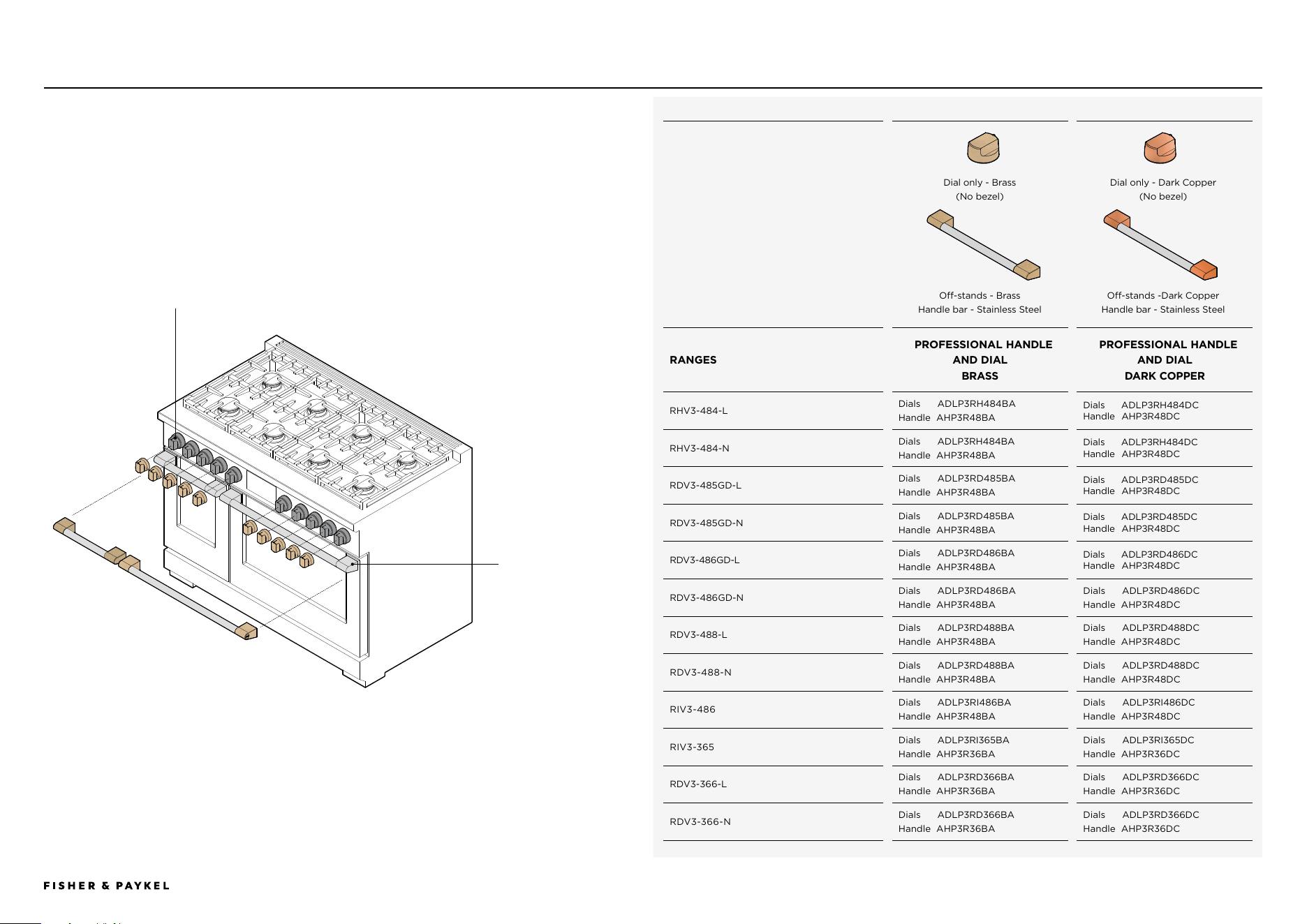Select the brass off-stands handle illustration
The width and height of the screenshot is (1307, 924).
(983, 245)
